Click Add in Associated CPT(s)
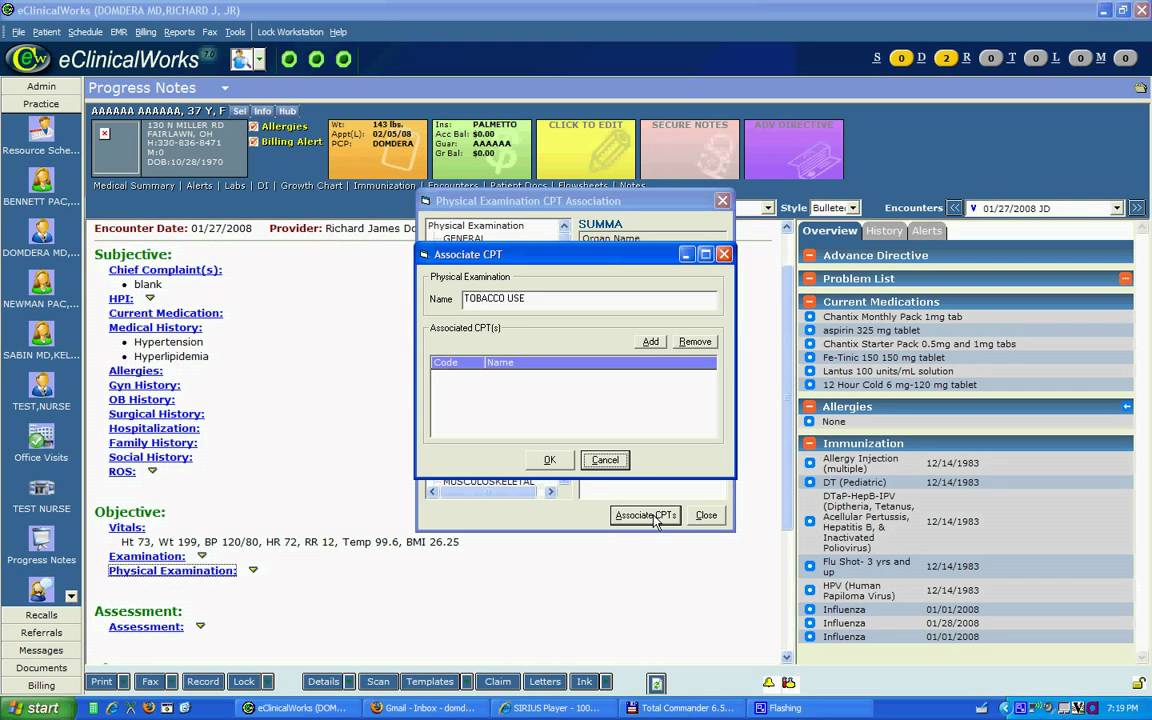 coord(650,342)
